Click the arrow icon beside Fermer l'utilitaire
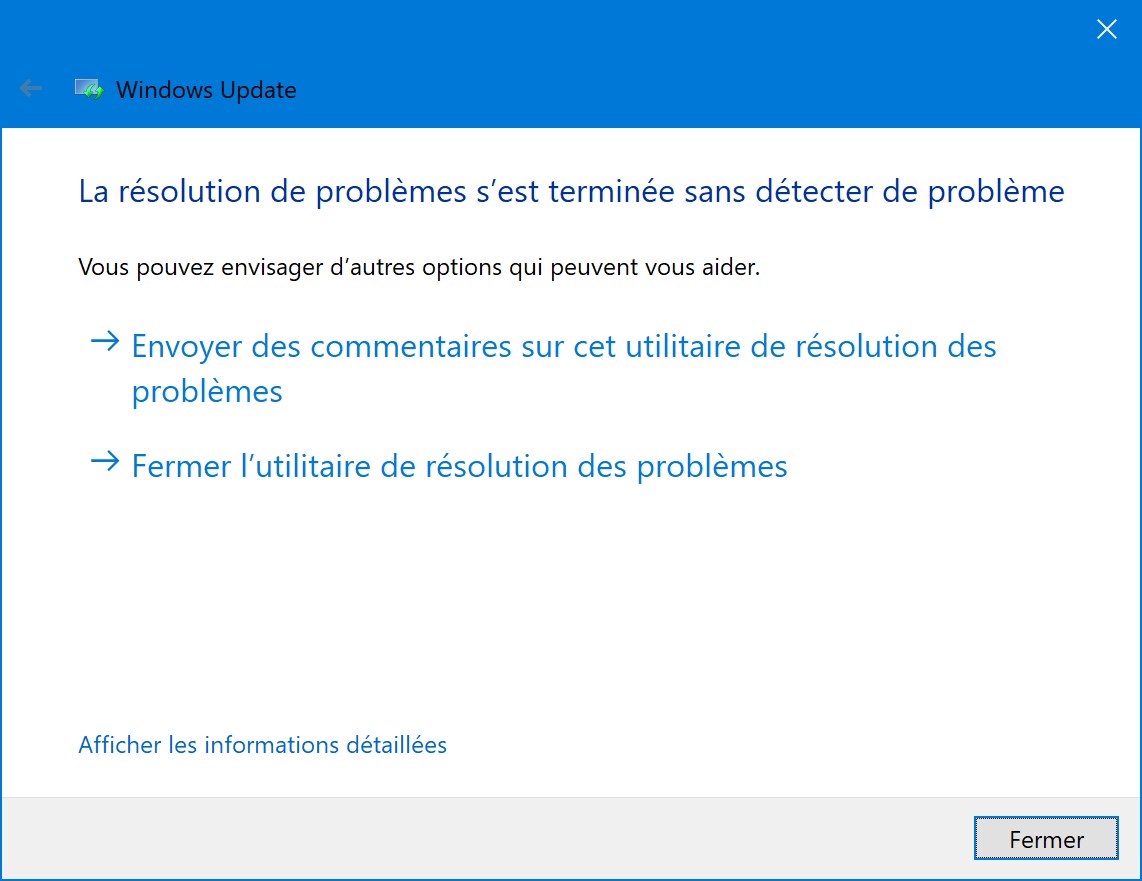 tap(105, 461)
